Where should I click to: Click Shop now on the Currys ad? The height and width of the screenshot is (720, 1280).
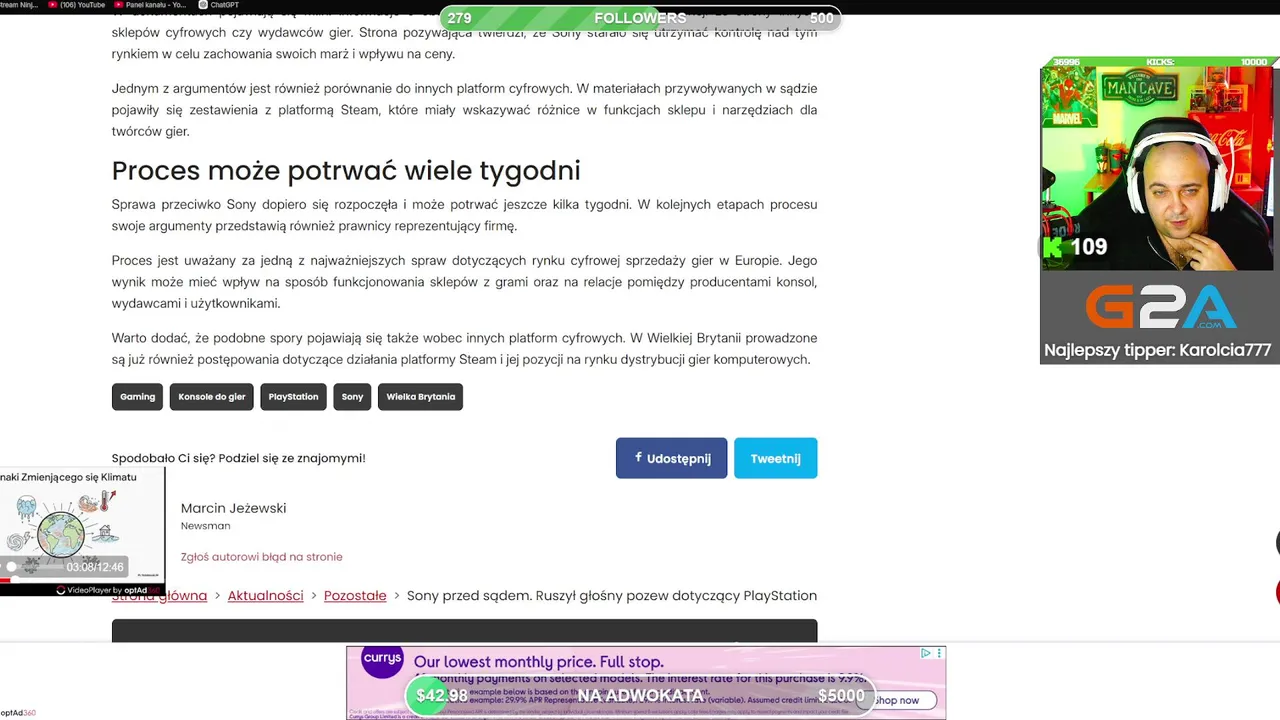[897, 700]
